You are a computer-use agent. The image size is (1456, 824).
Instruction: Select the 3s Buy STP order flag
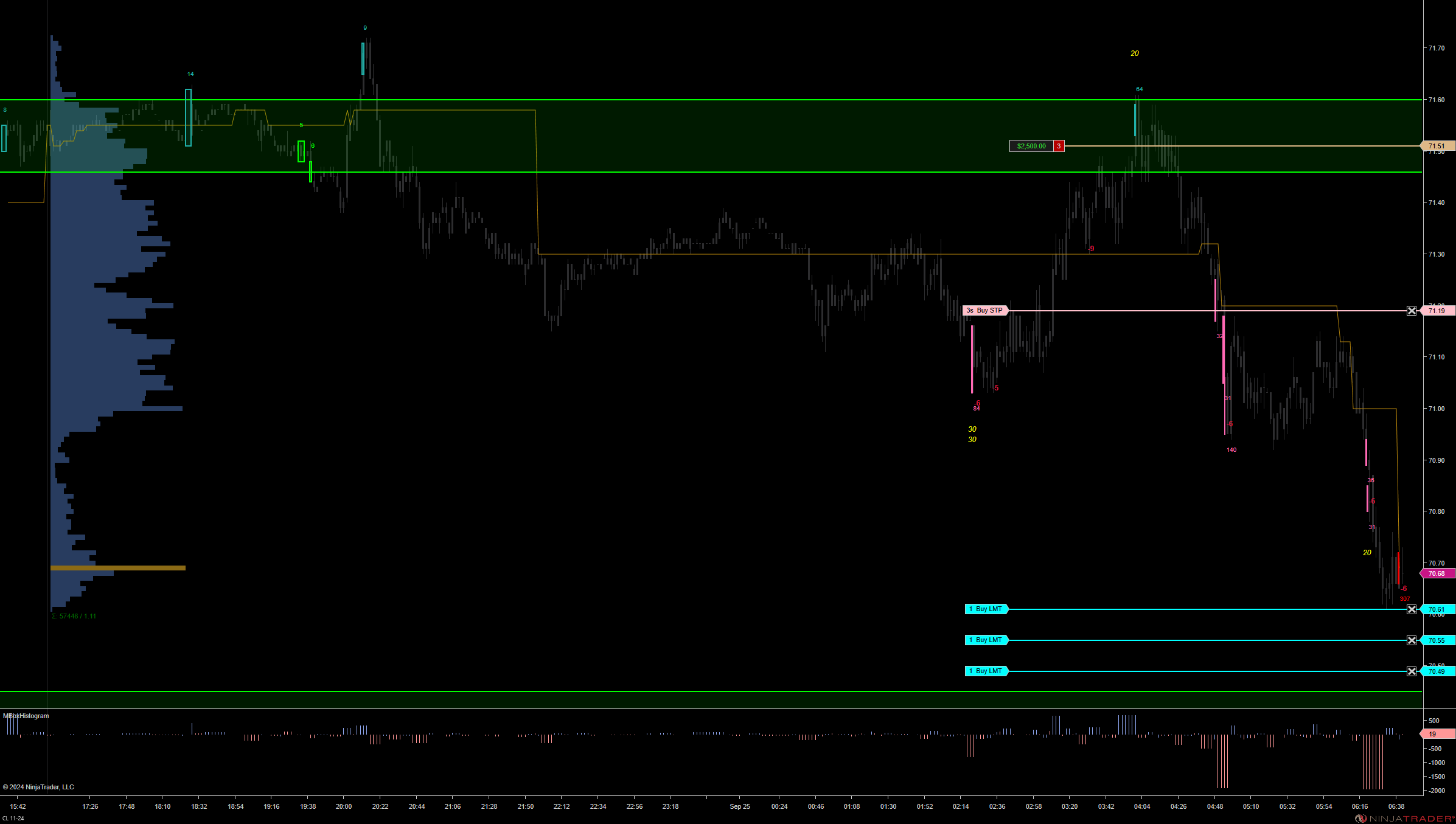tap(985, 311)
